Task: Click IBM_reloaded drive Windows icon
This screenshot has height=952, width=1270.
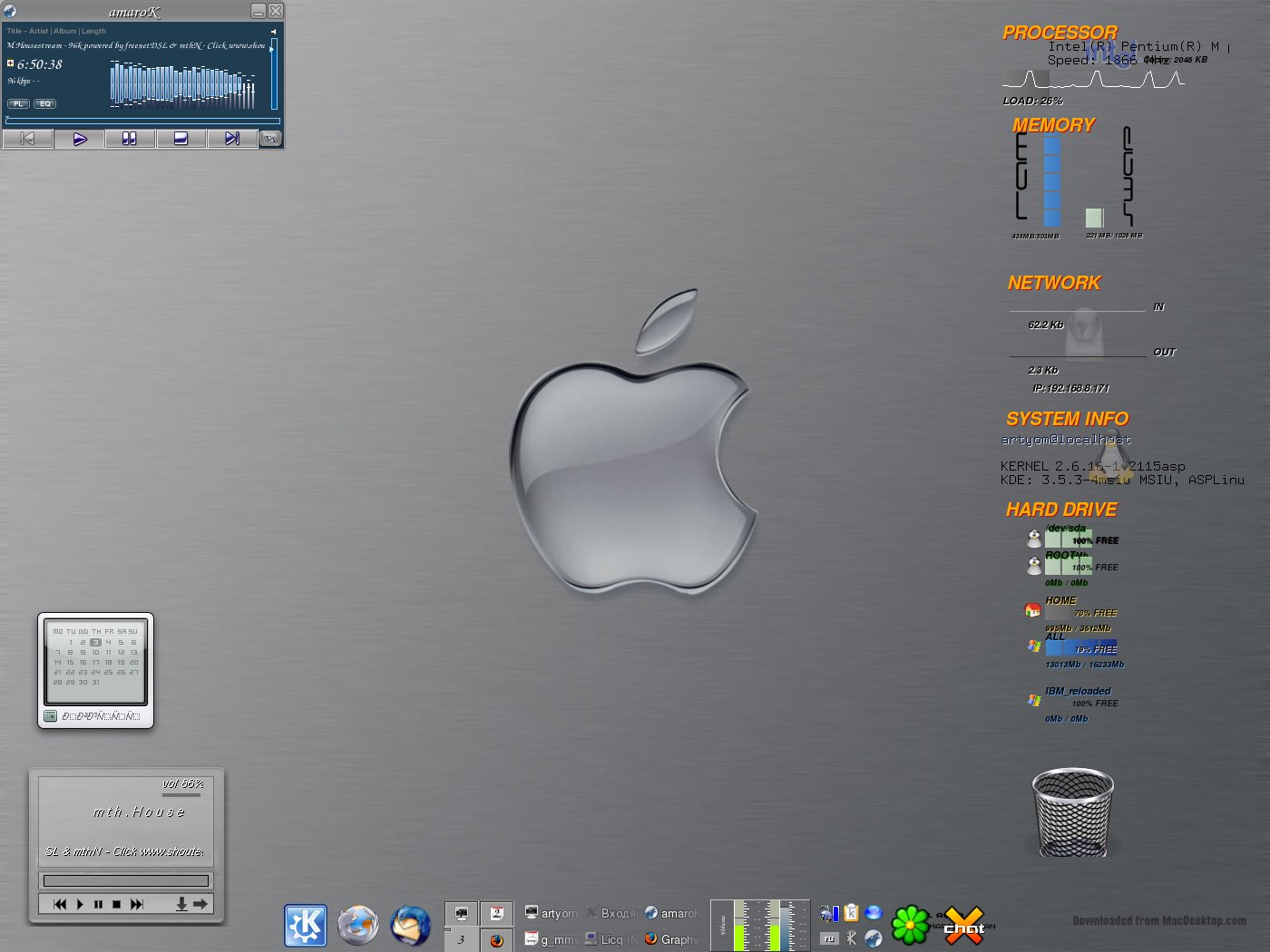Action: tap(1034, 700)
